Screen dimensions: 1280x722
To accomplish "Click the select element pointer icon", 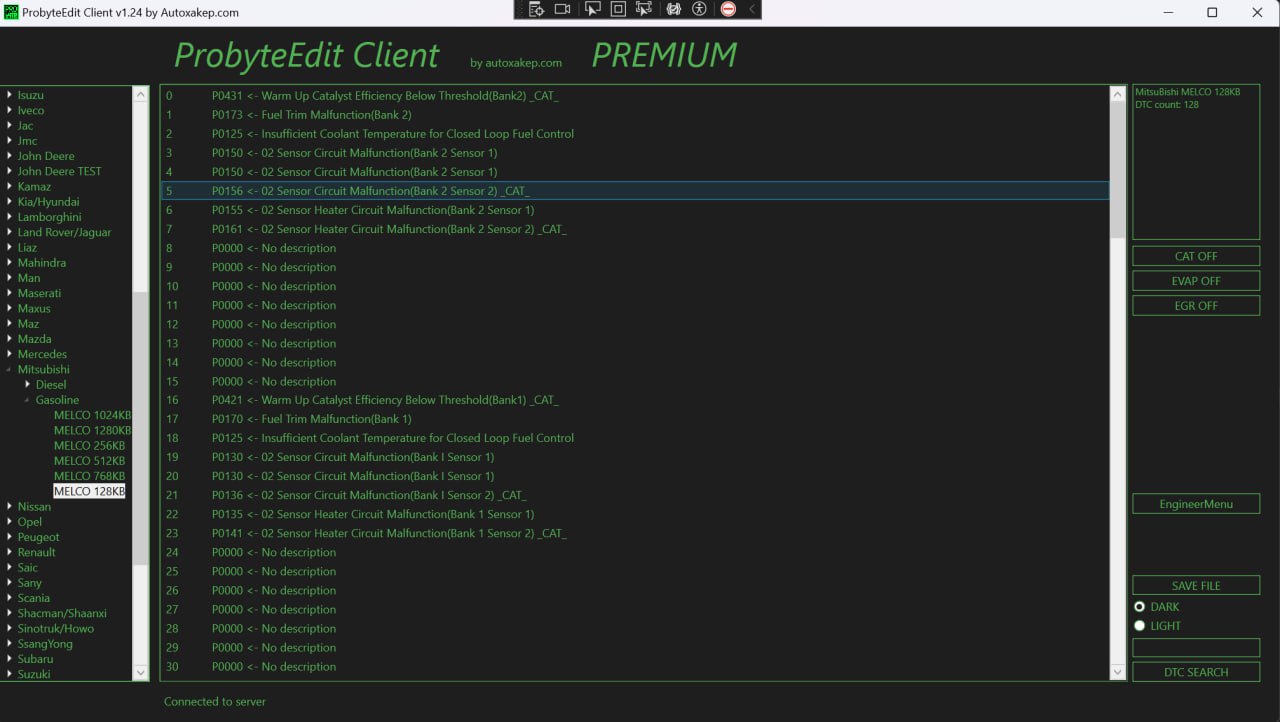I will coord(592,9).
